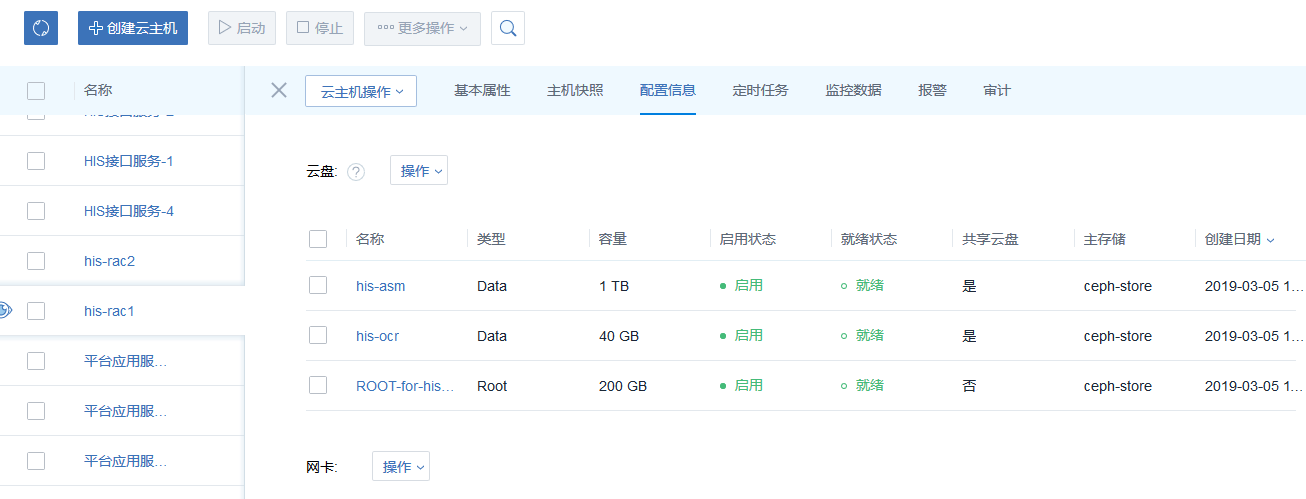Switch to the 基本属性 tab
Viewport: 1306px width, 499px height.
click(482, 90)
